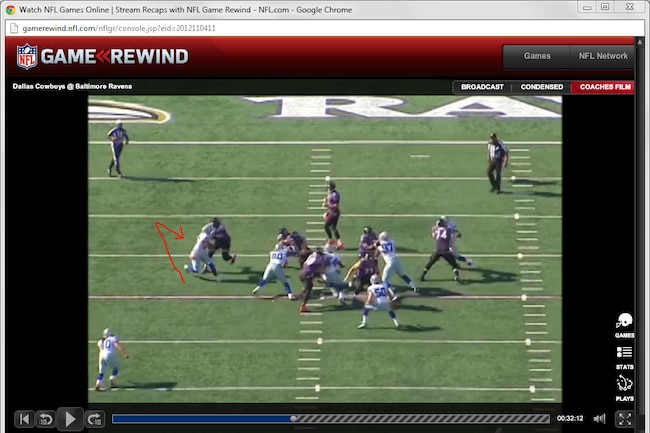Click the video player frame
650x433 pixels.
tap(325, 249)
